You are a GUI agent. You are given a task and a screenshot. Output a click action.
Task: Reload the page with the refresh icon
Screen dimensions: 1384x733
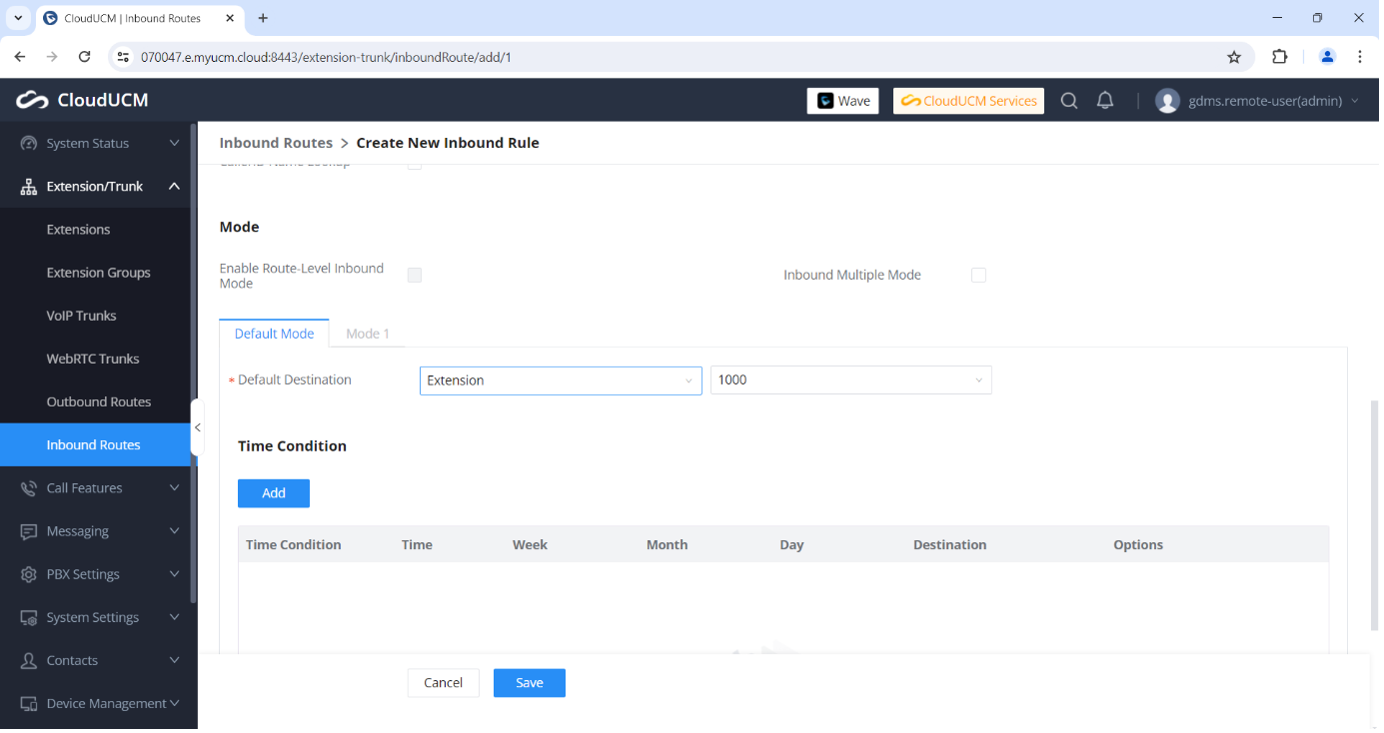click(85, 57)
